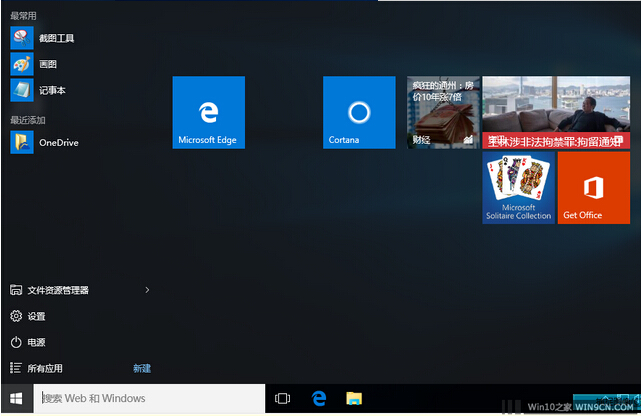Viewport: 643px width, 416px height.
Task: Open File Explorer (文件资源管理器) from Start menu
Action: click(x=58, y=290)
